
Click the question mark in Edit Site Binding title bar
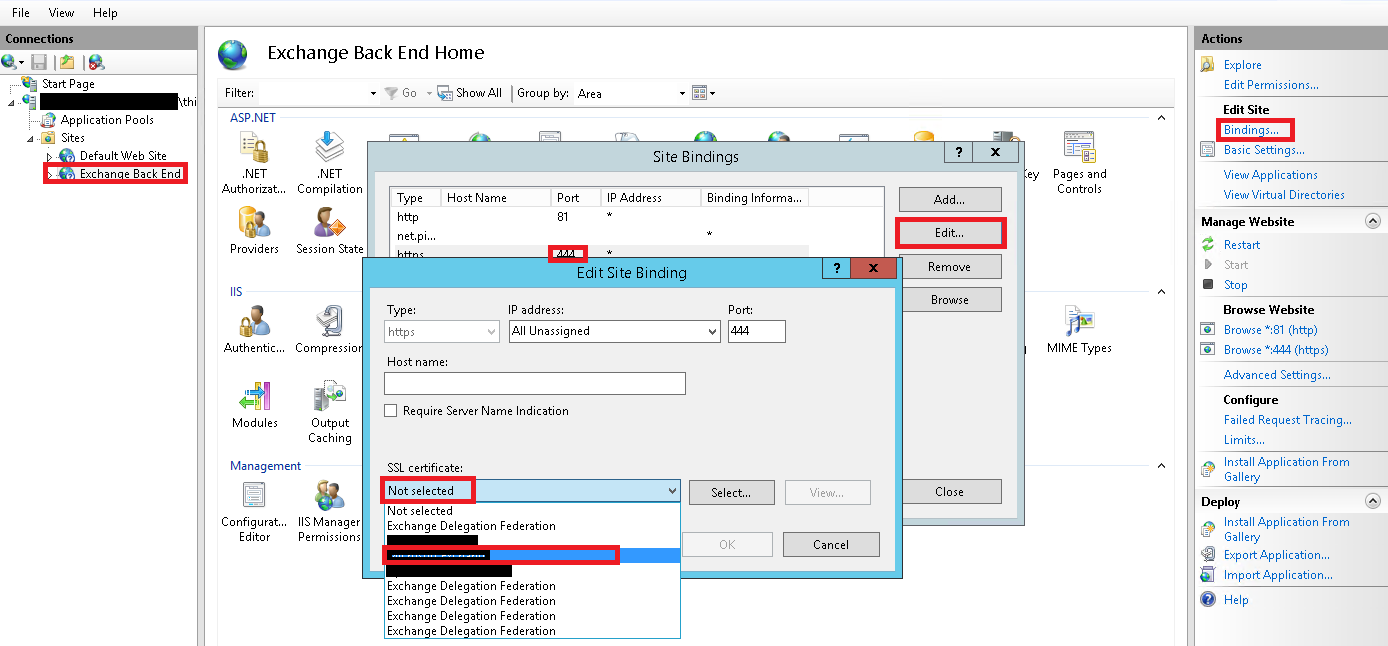click(836, 269)
